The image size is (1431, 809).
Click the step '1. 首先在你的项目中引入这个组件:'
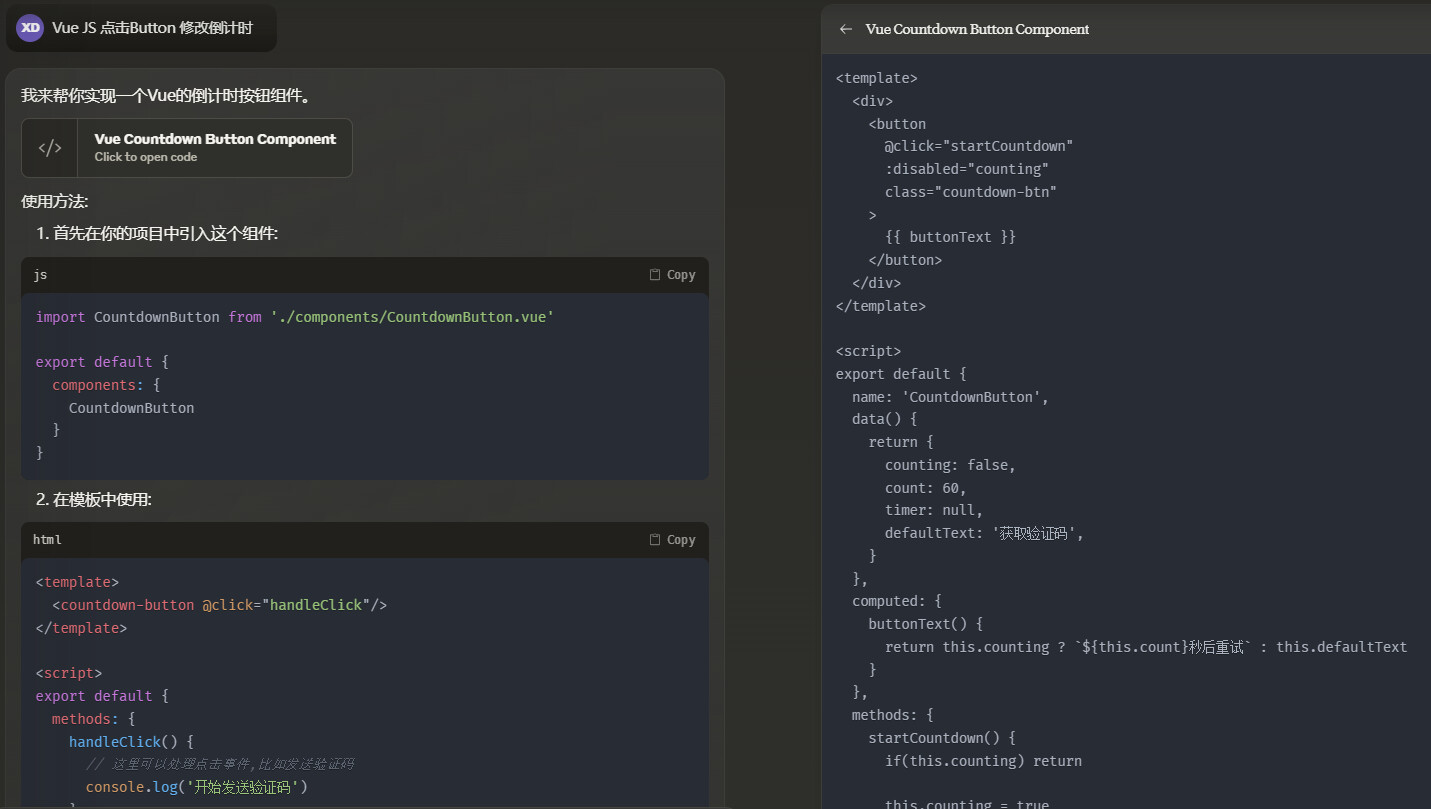[x=157, y=233]
